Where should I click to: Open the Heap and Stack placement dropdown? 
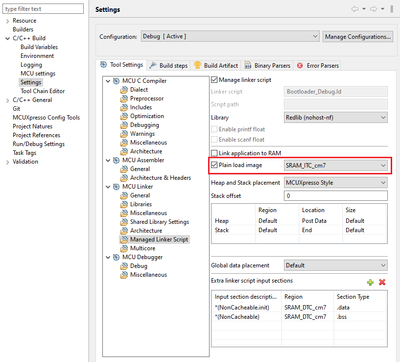click(x=336, y=183)
